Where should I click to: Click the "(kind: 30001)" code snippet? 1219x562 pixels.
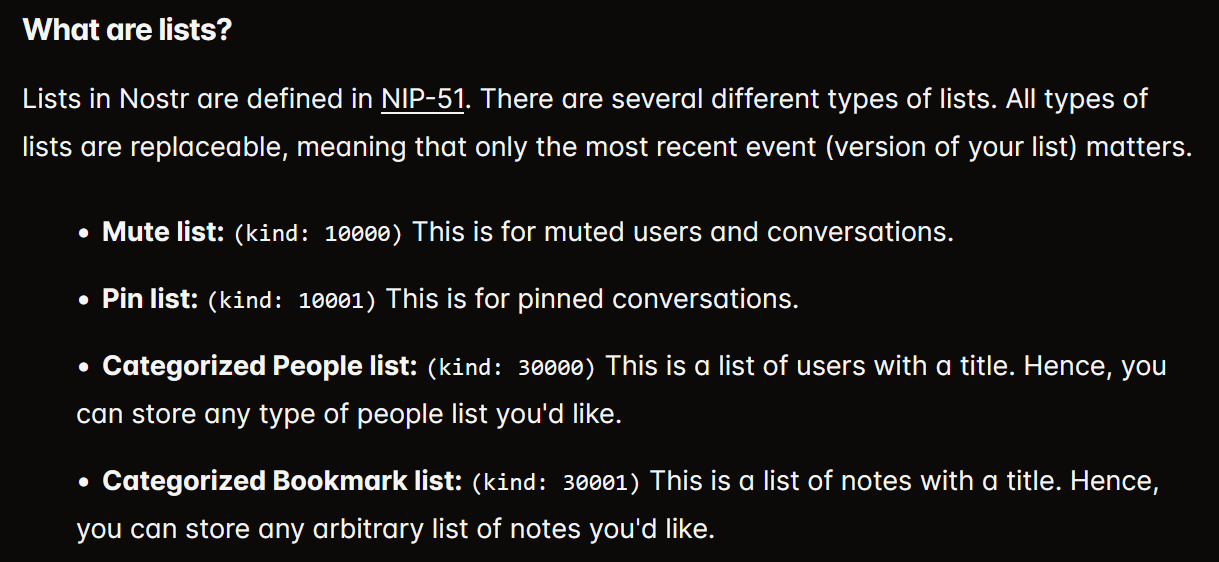[555, 482]
